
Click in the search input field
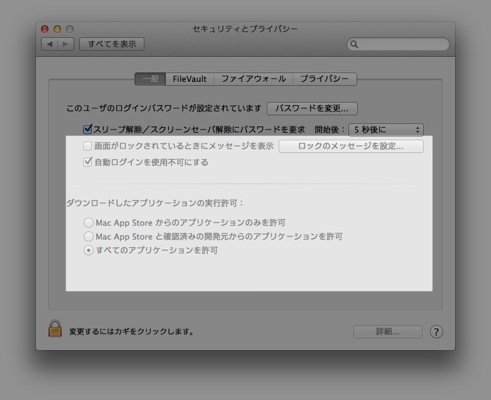click(398, 44)
